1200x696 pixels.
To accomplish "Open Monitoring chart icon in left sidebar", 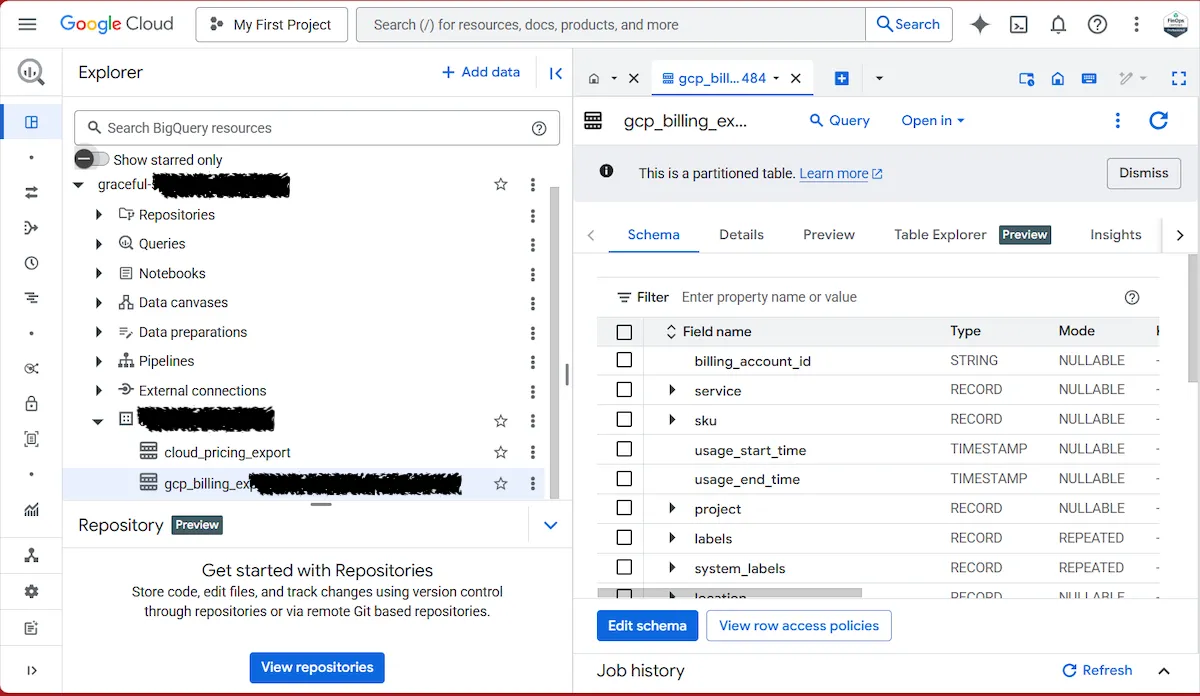I will (x=31, y=510).
